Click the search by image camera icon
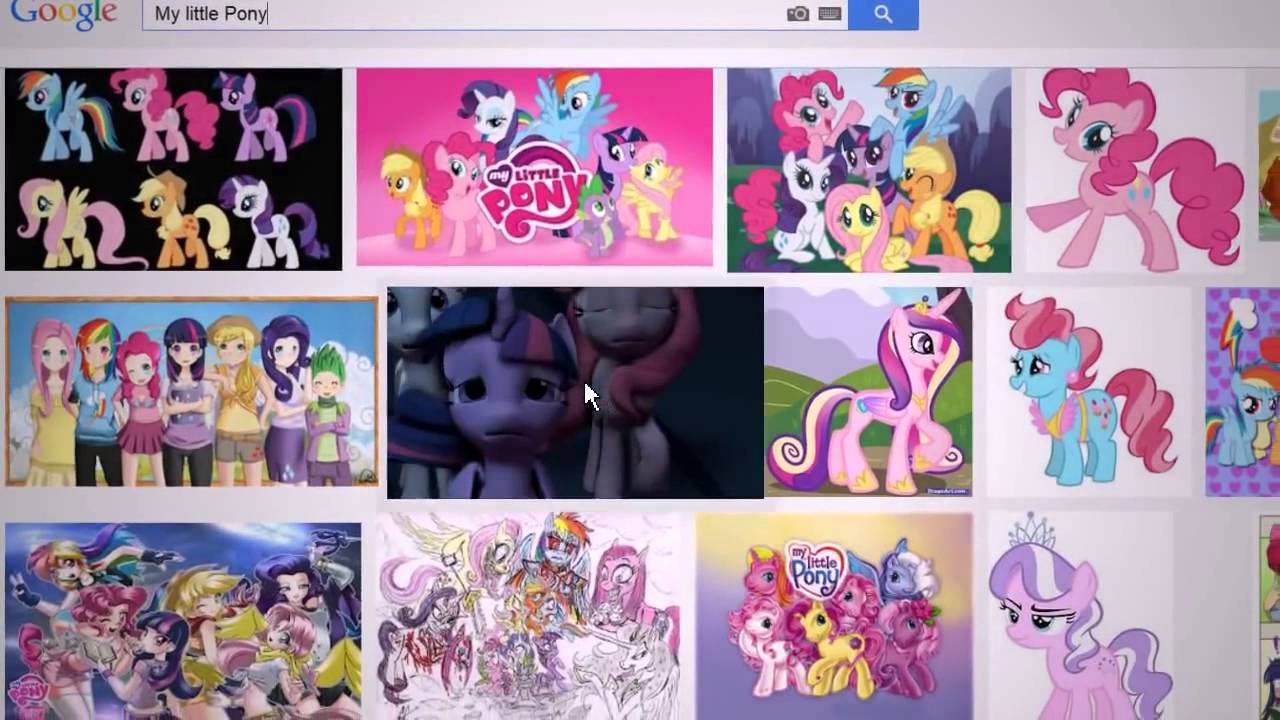This screenshot has height=720, width=1280. click(x=798, y=14)
